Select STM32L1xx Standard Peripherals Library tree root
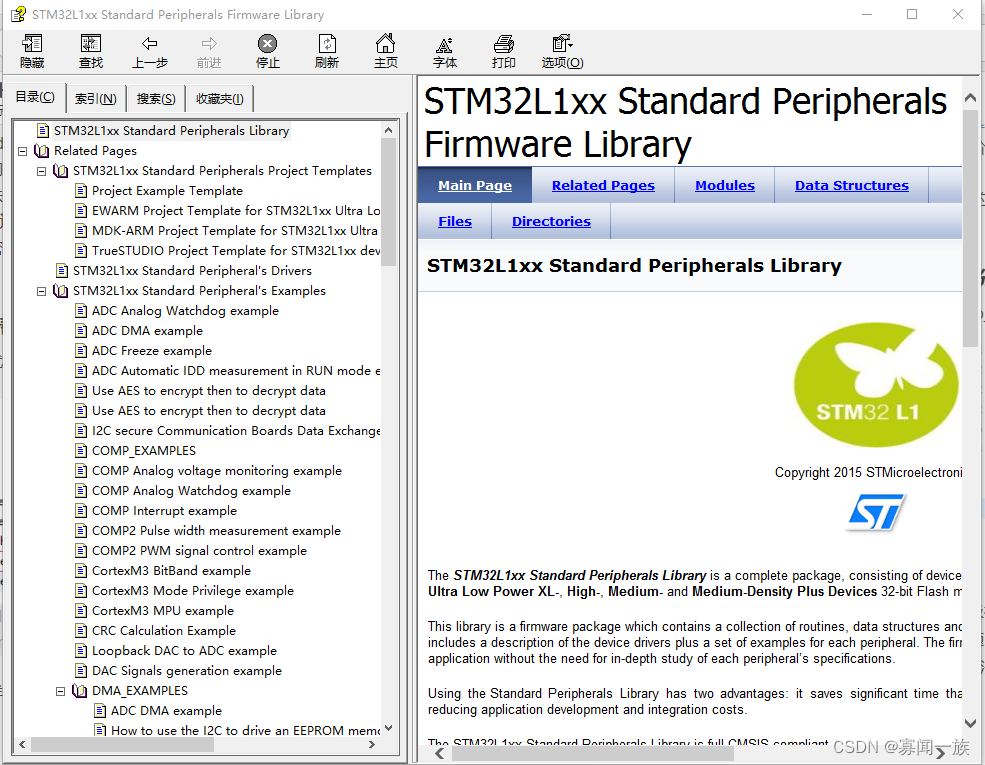 (171, 131)
